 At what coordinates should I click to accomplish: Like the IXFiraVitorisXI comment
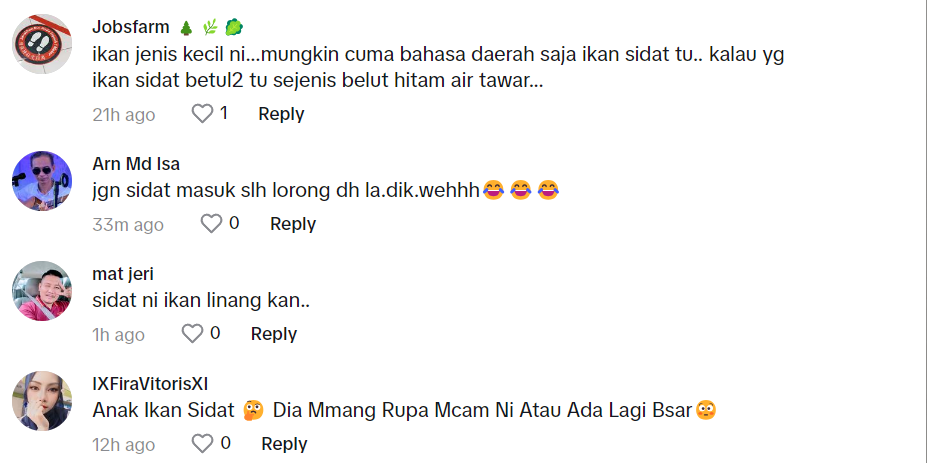(202, 443)
